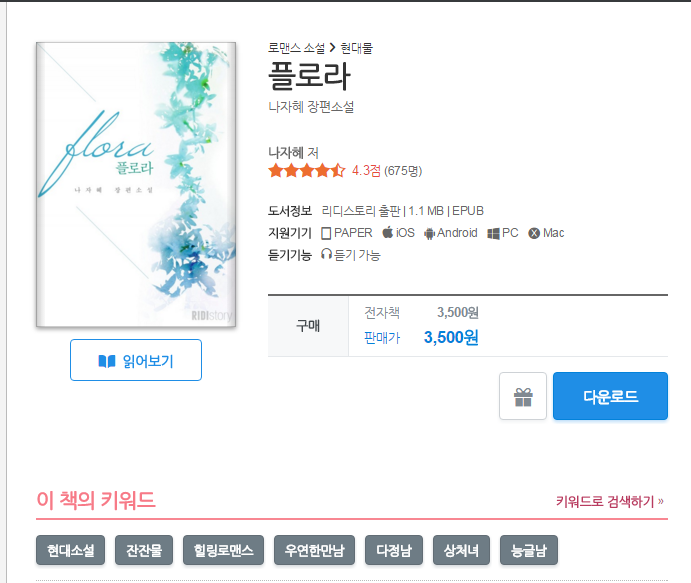691x583 pixels.
Task: Click the open book icon in 읽어보기
Action: point(107,361)
